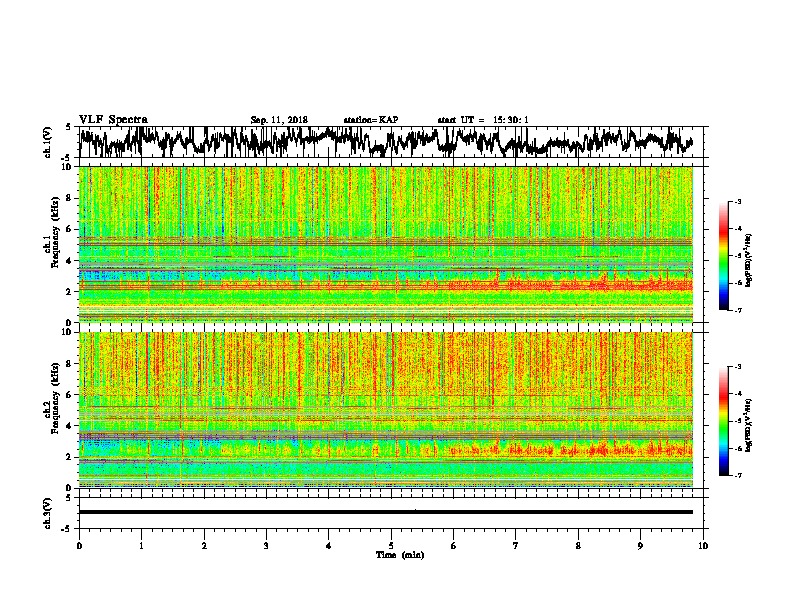Click the ch.2 spectrogram "10" kHz tick label
792x612 pixels.
coord(67,332)
